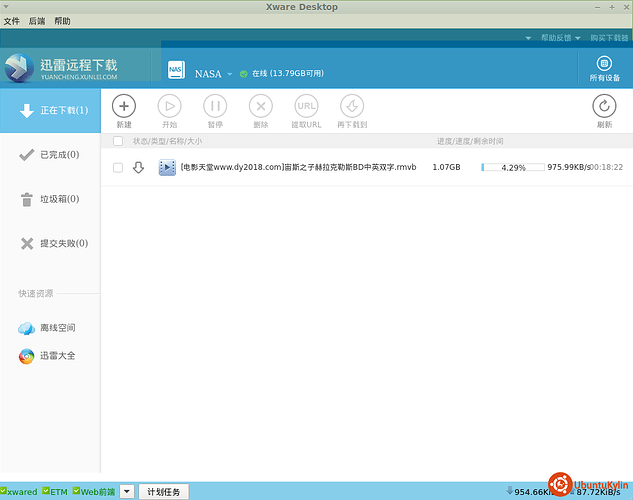This screenshot has height=500, width=633.
Task: Click the 4.29% download progress bar
Action: (511, 167)
